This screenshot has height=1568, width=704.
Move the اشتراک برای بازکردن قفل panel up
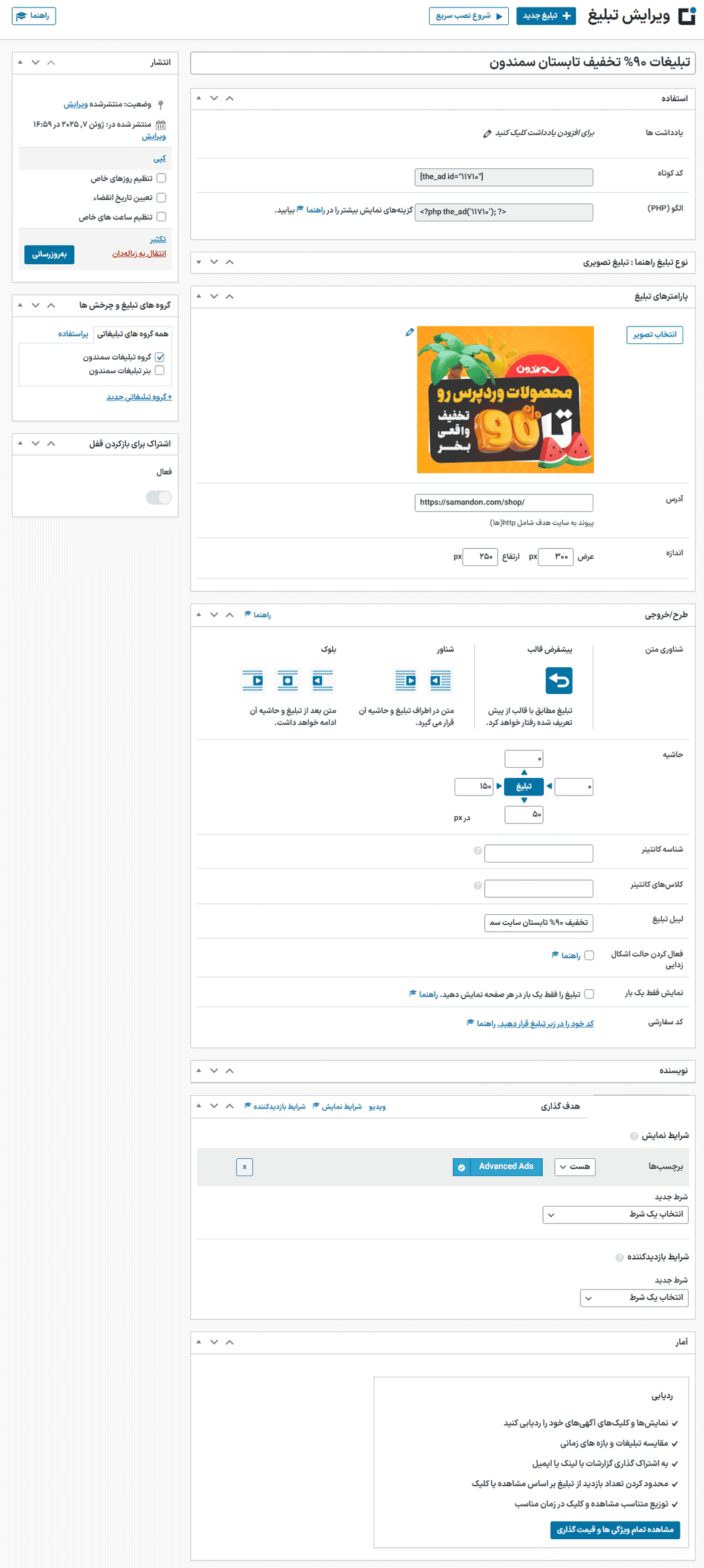[x=51, y=444]
